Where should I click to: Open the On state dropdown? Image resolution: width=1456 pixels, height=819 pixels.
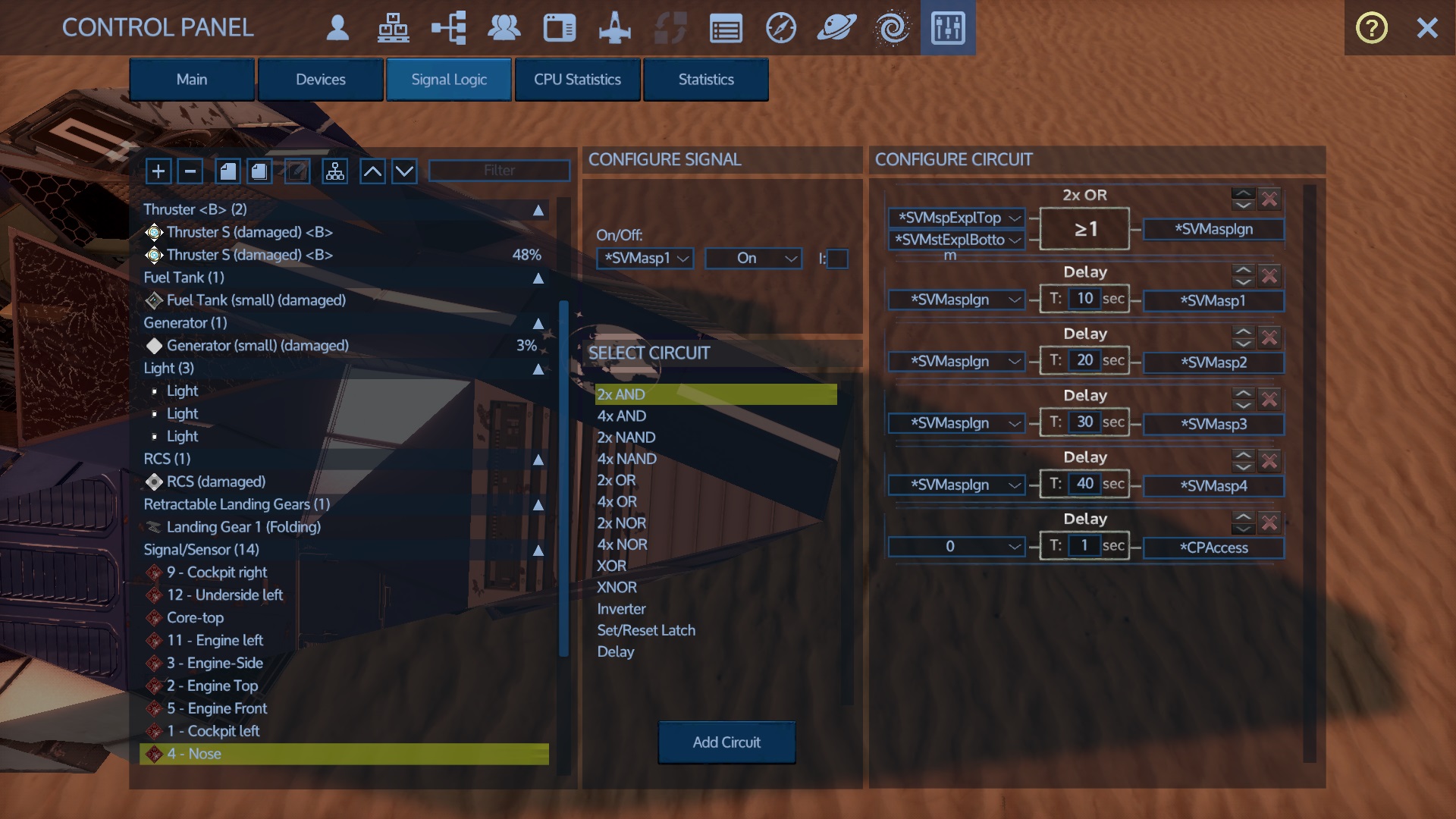(753, 259)
